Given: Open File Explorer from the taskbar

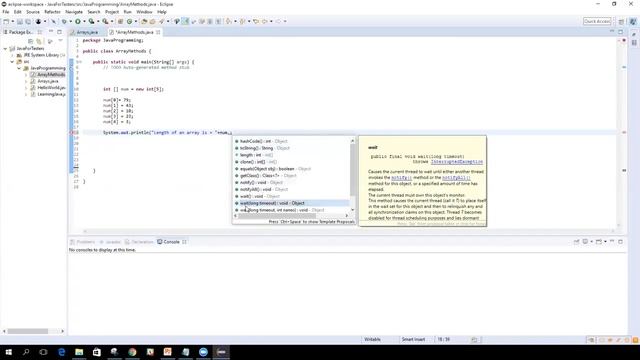Looking at the screenshot, I should (x=79, y=352).
